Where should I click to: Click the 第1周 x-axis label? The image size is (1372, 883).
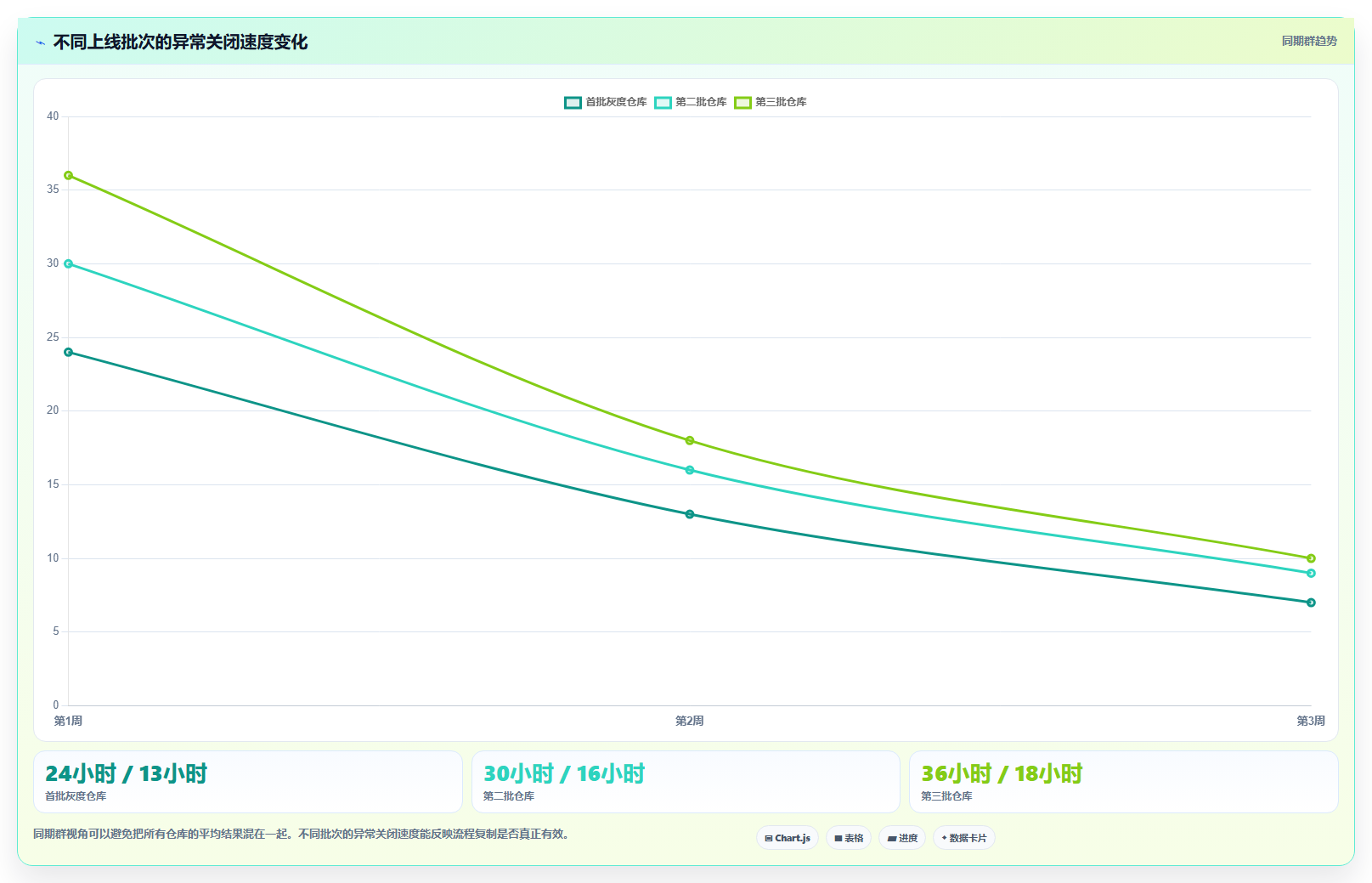click(x=68, y=721)
